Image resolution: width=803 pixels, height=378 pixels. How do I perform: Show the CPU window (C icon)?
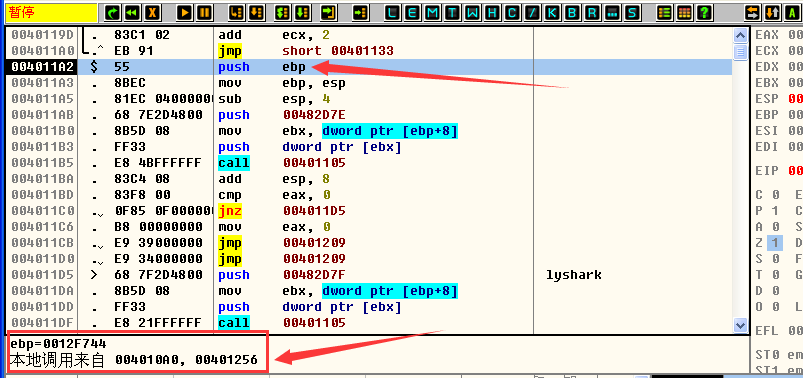click(x=512, y=12)
